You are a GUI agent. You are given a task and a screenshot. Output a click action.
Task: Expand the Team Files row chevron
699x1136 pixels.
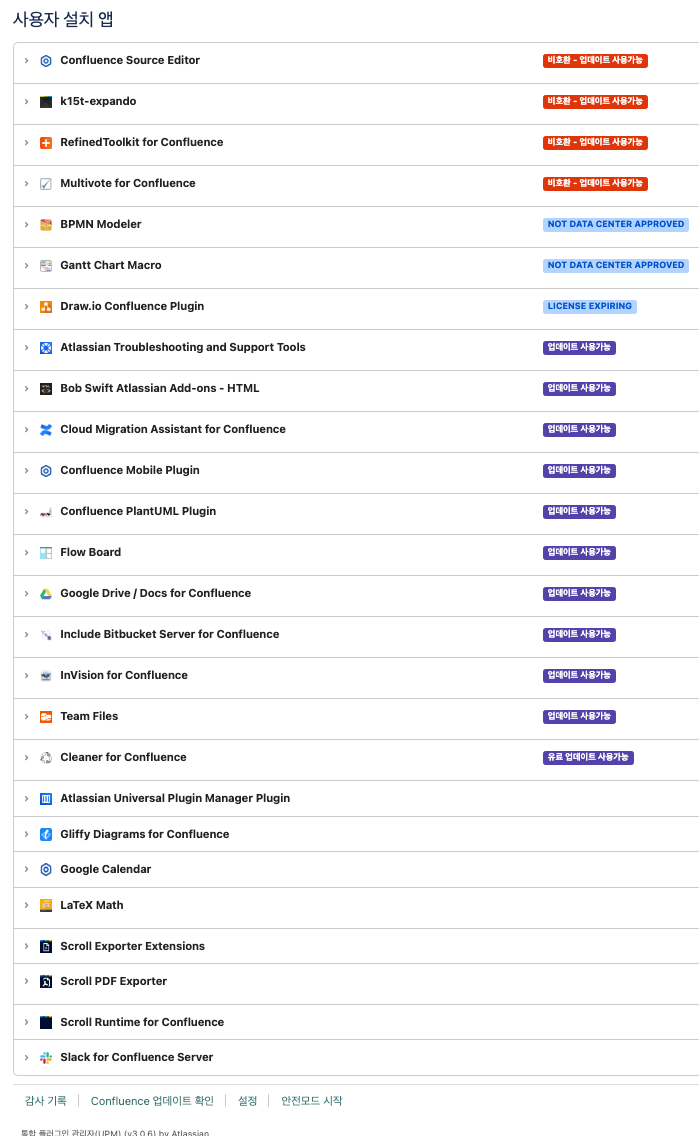tap(26, 717)
